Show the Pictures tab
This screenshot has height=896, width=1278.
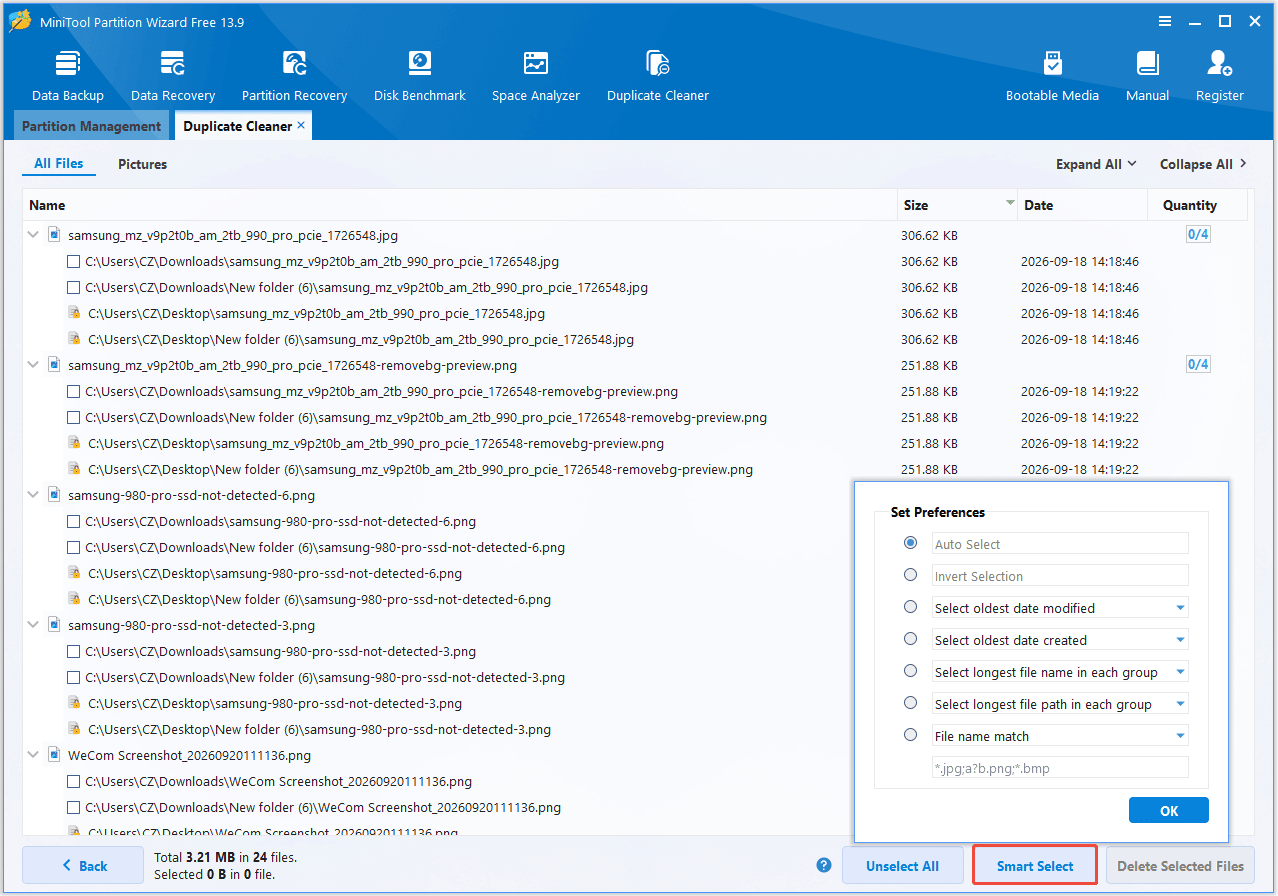(x=143, y=164)
